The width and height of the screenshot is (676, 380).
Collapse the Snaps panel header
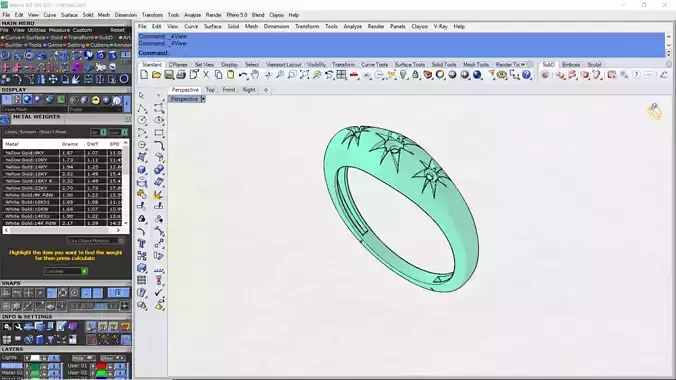click(x=65, y=283)
